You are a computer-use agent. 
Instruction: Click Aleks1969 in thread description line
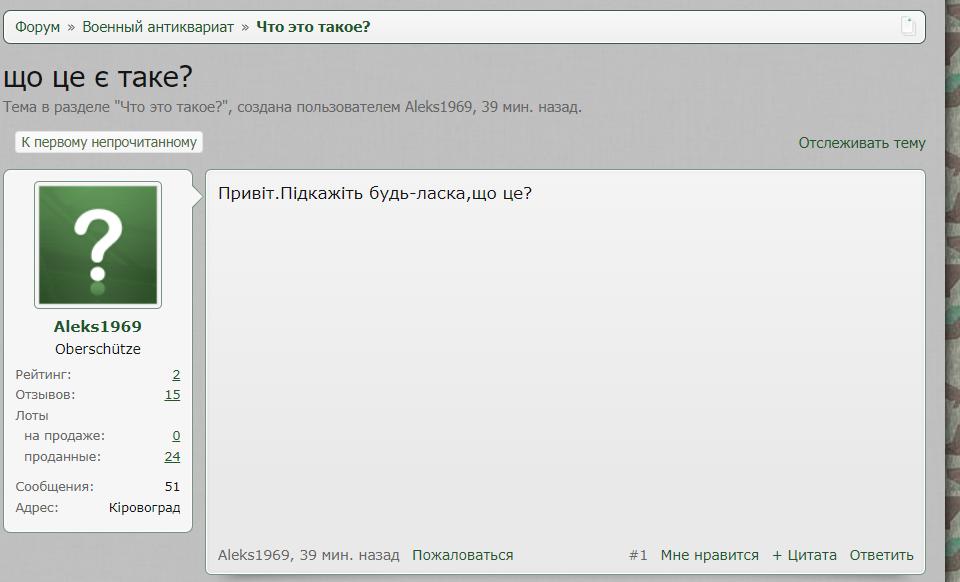coord(438,107)
